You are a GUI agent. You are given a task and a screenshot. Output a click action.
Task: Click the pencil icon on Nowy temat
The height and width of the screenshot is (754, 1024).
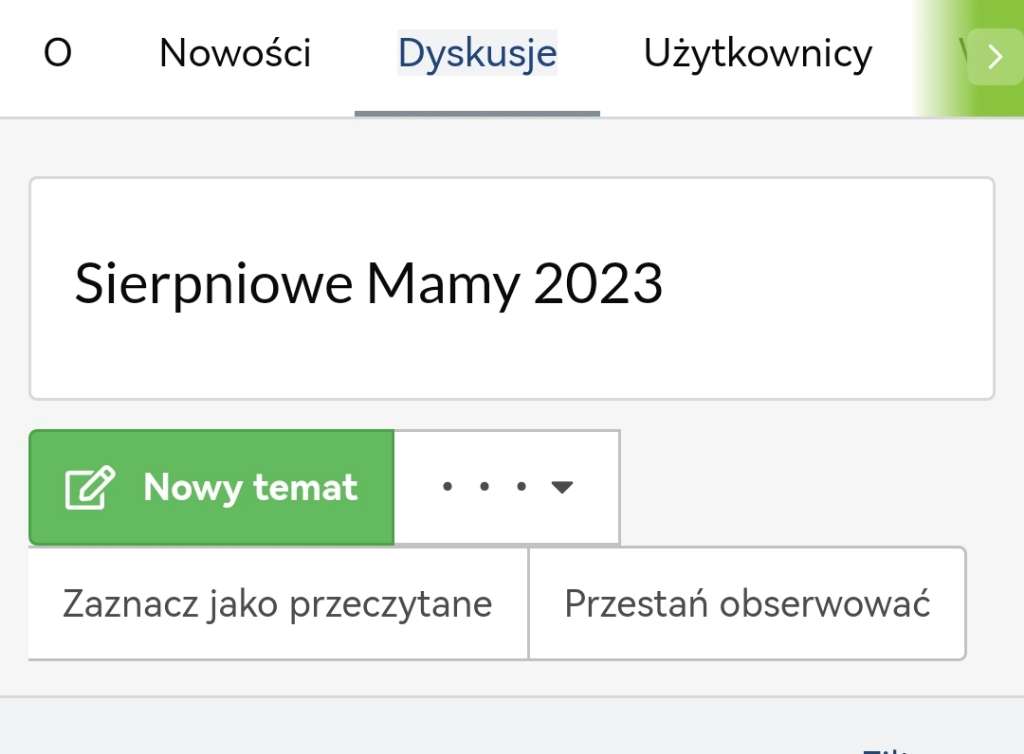coord(90,488)
